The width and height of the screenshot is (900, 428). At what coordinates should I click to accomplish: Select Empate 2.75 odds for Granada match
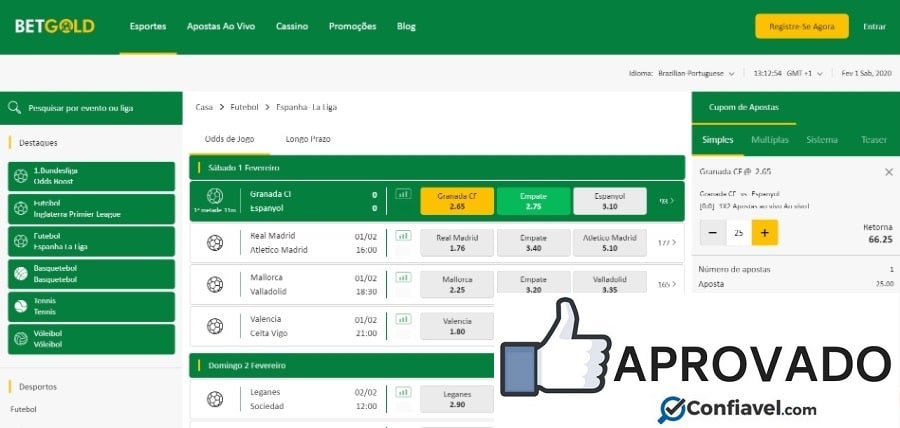click(533, 201)
